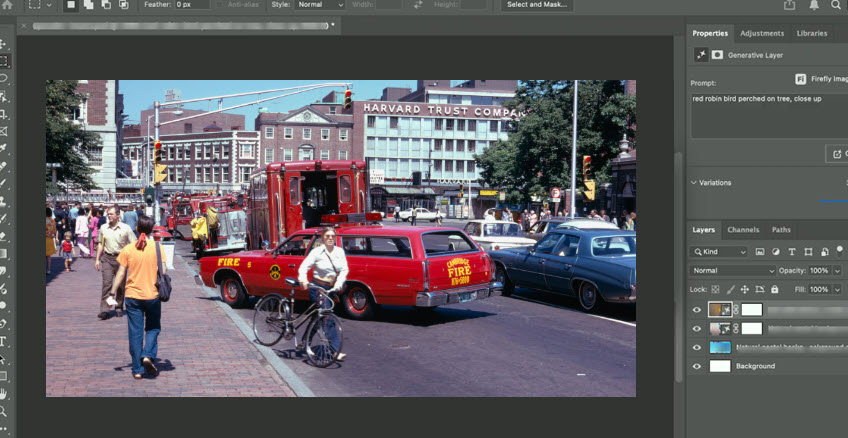Image resolution: width=848 pixels, height=438 pixels.
Task: Select the Crop tool
Action: [x=3, y=114]
